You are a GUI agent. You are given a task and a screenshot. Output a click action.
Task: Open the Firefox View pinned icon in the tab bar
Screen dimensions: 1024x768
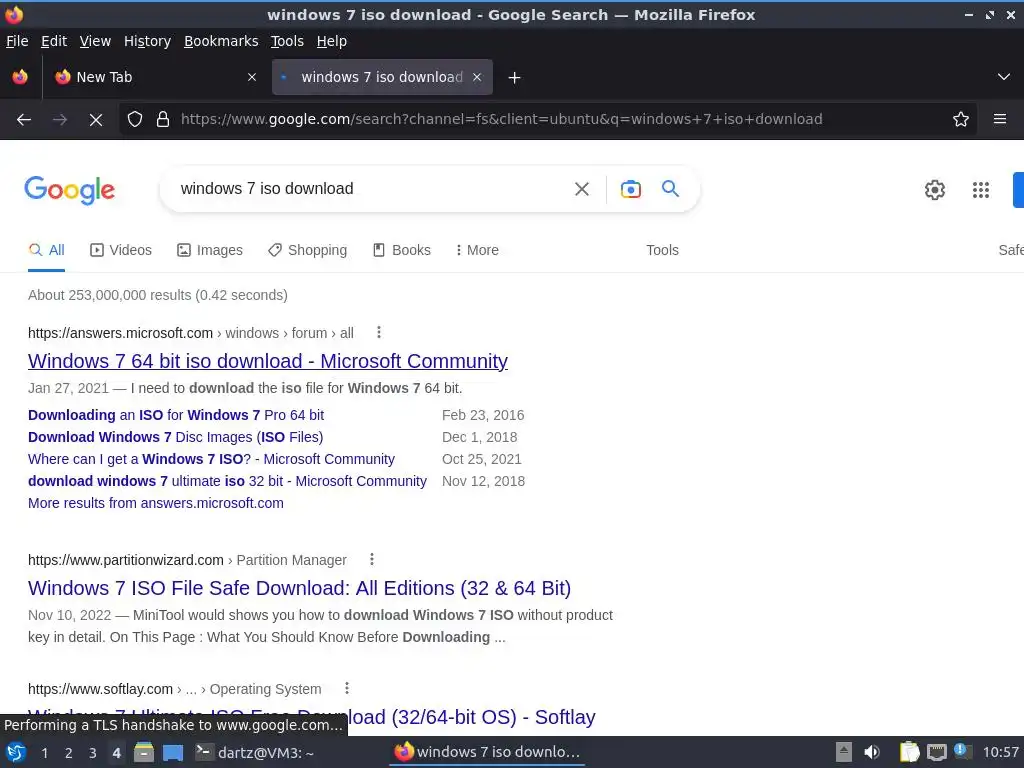(20, 77)
